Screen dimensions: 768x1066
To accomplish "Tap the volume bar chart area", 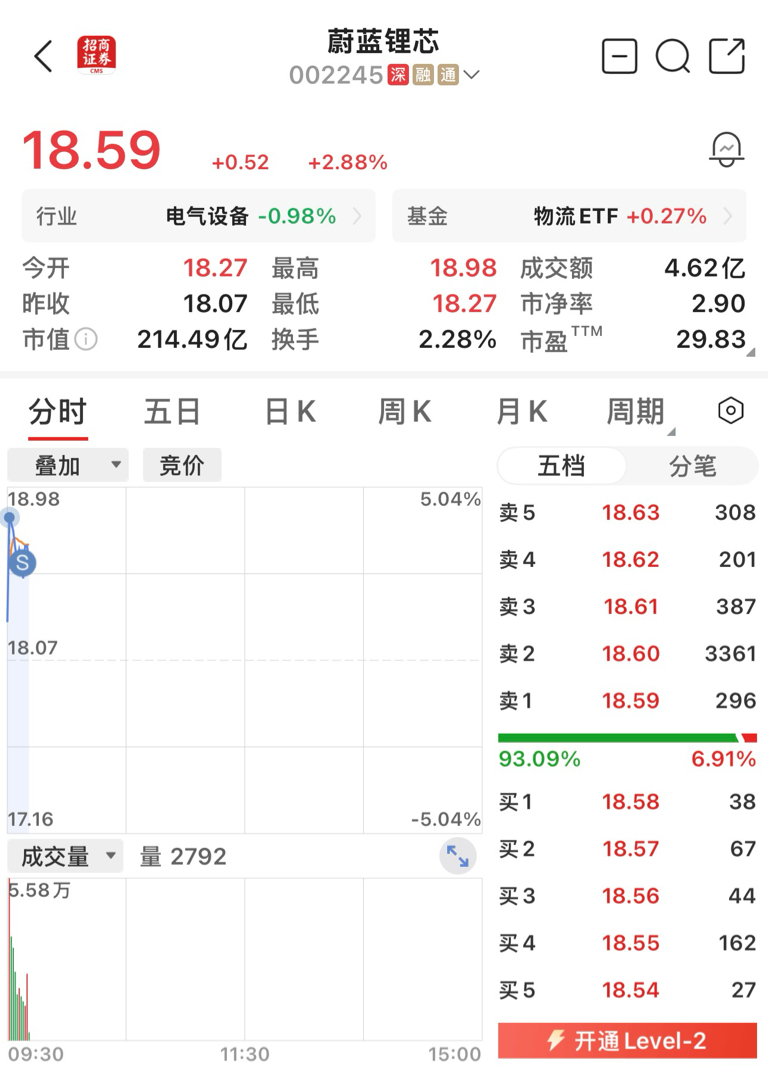I will 245,959.
